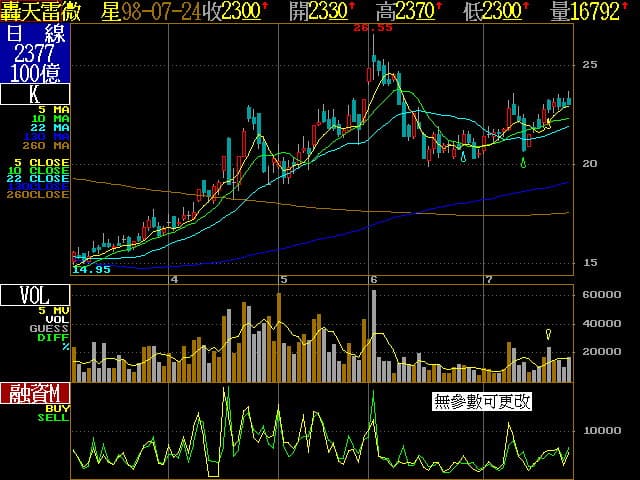
Task: Click the cyan arrow marker below the June candles
Action: pos(463,156)
